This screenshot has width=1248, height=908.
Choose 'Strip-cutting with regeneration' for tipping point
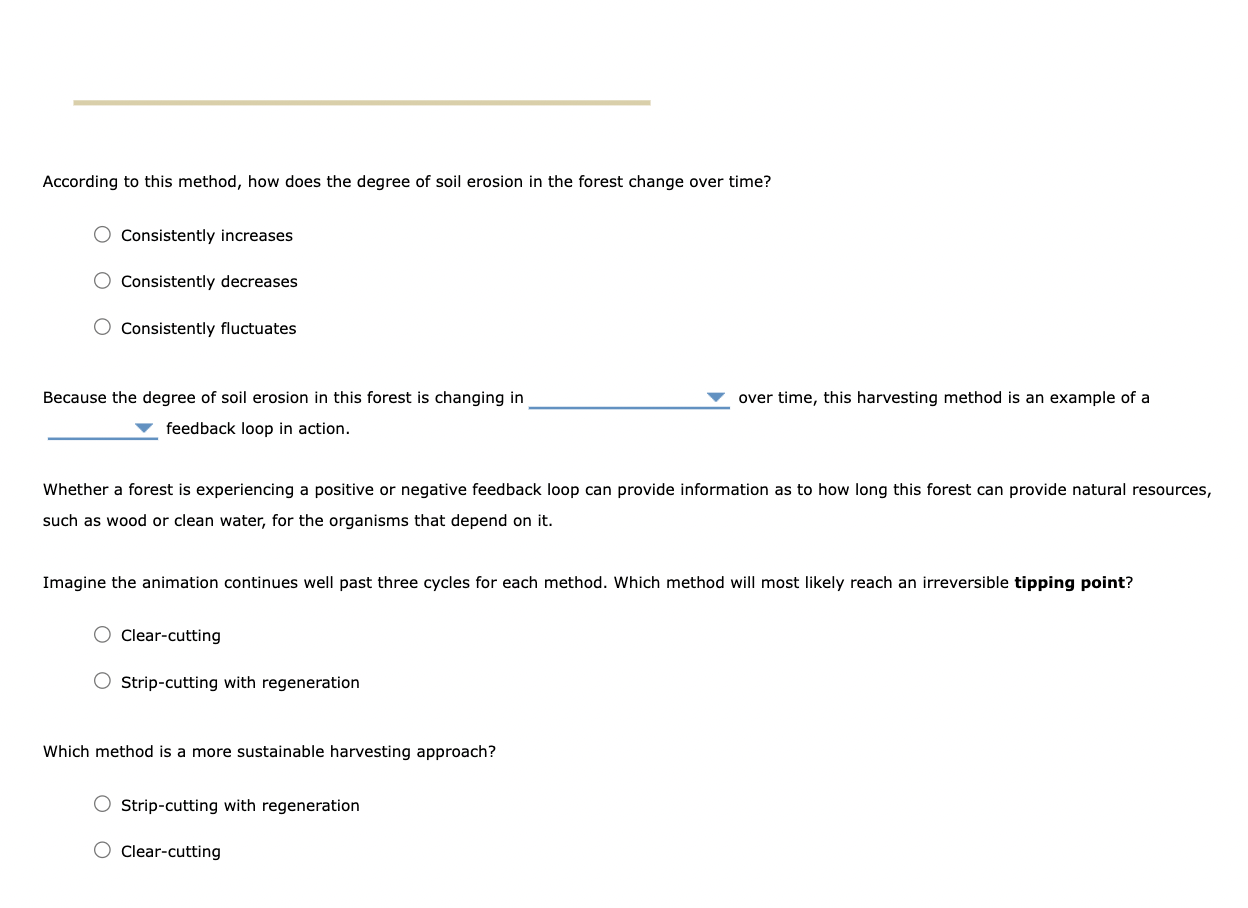(x=102, y=682)
